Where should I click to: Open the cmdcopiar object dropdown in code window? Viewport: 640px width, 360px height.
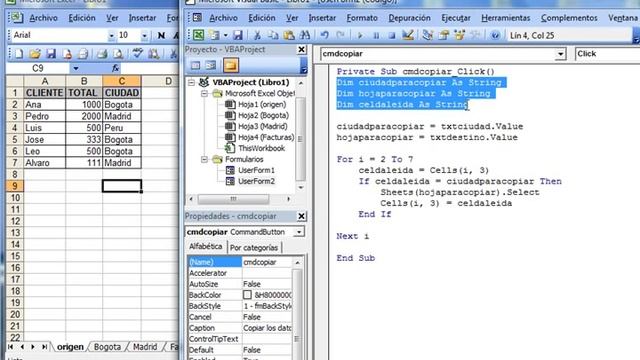(x=561, y=54)
